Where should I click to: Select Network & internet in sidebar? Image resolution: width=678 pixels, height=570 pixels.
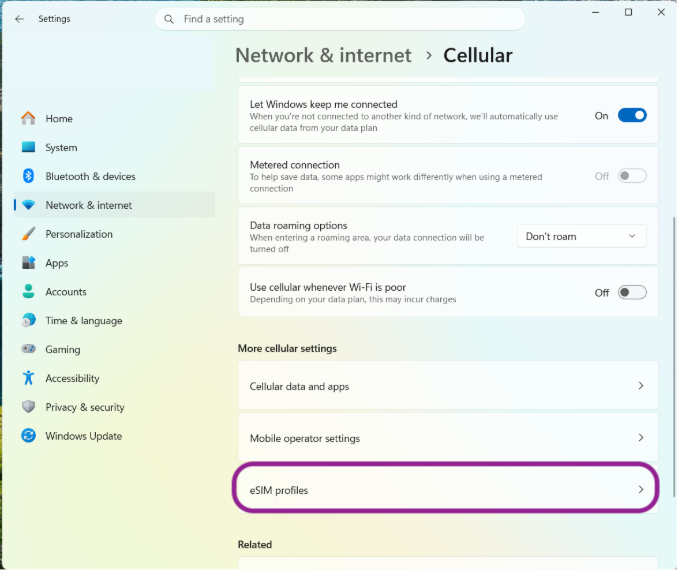115,205
